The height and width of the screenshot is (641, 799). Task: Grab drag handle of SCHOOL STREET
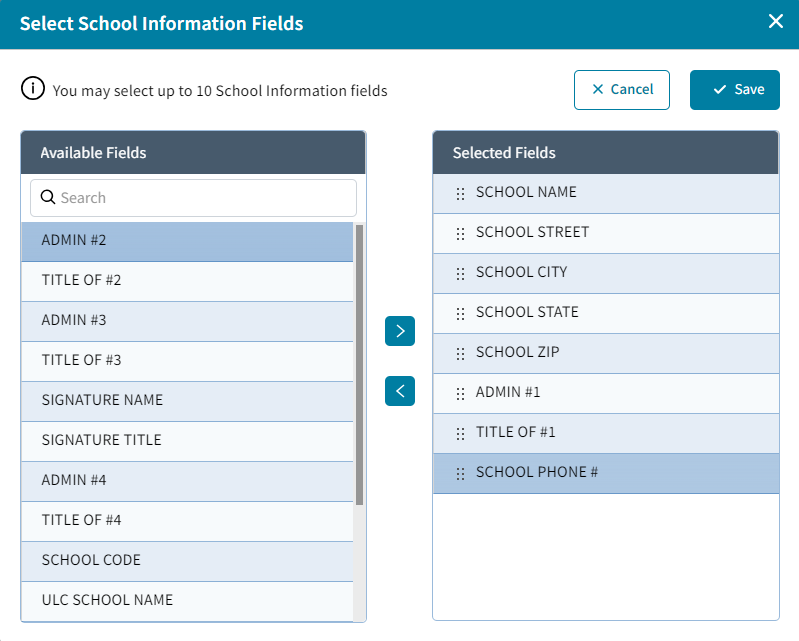coord(460,233)
